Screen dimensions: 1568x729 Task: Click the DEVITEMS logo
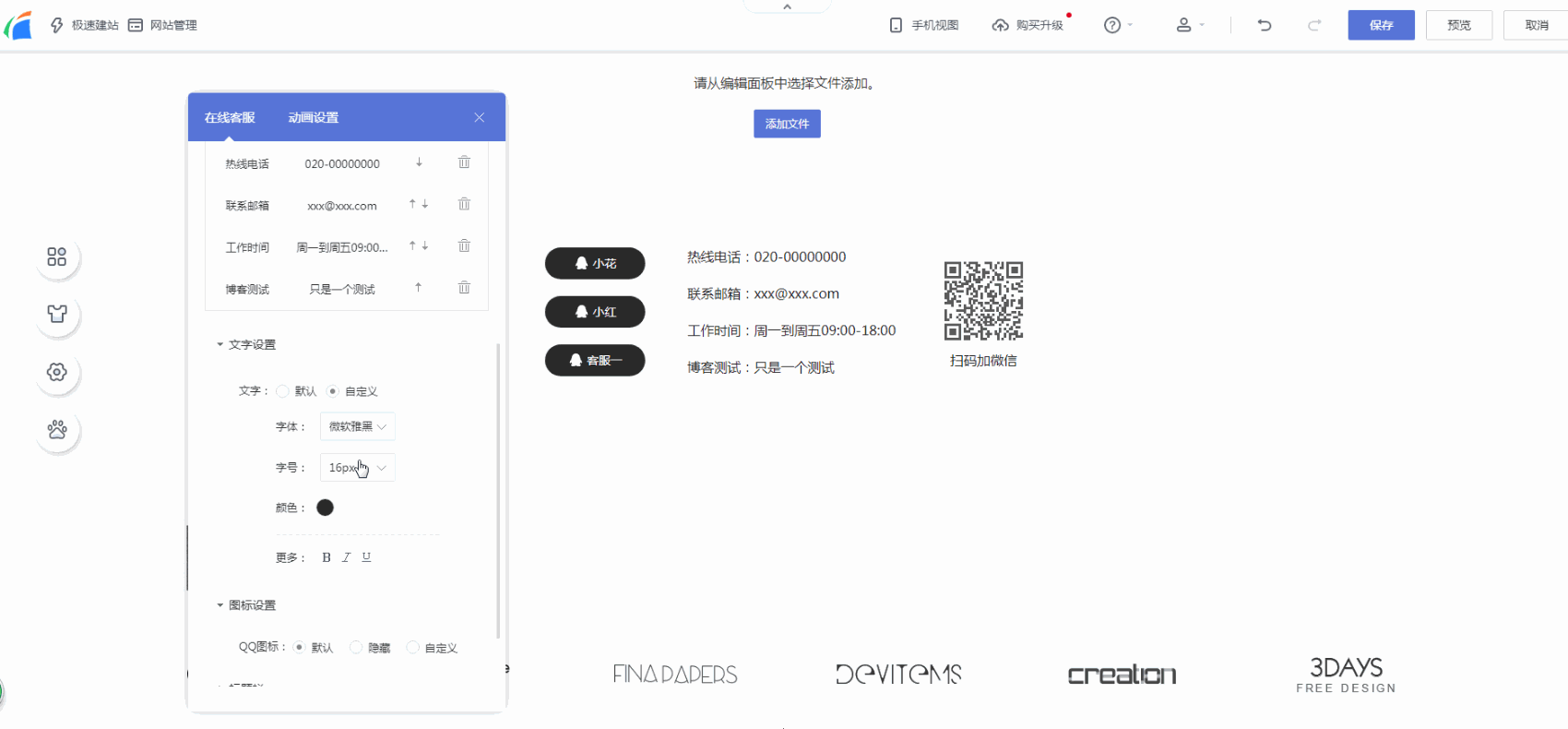coord(898,675)
